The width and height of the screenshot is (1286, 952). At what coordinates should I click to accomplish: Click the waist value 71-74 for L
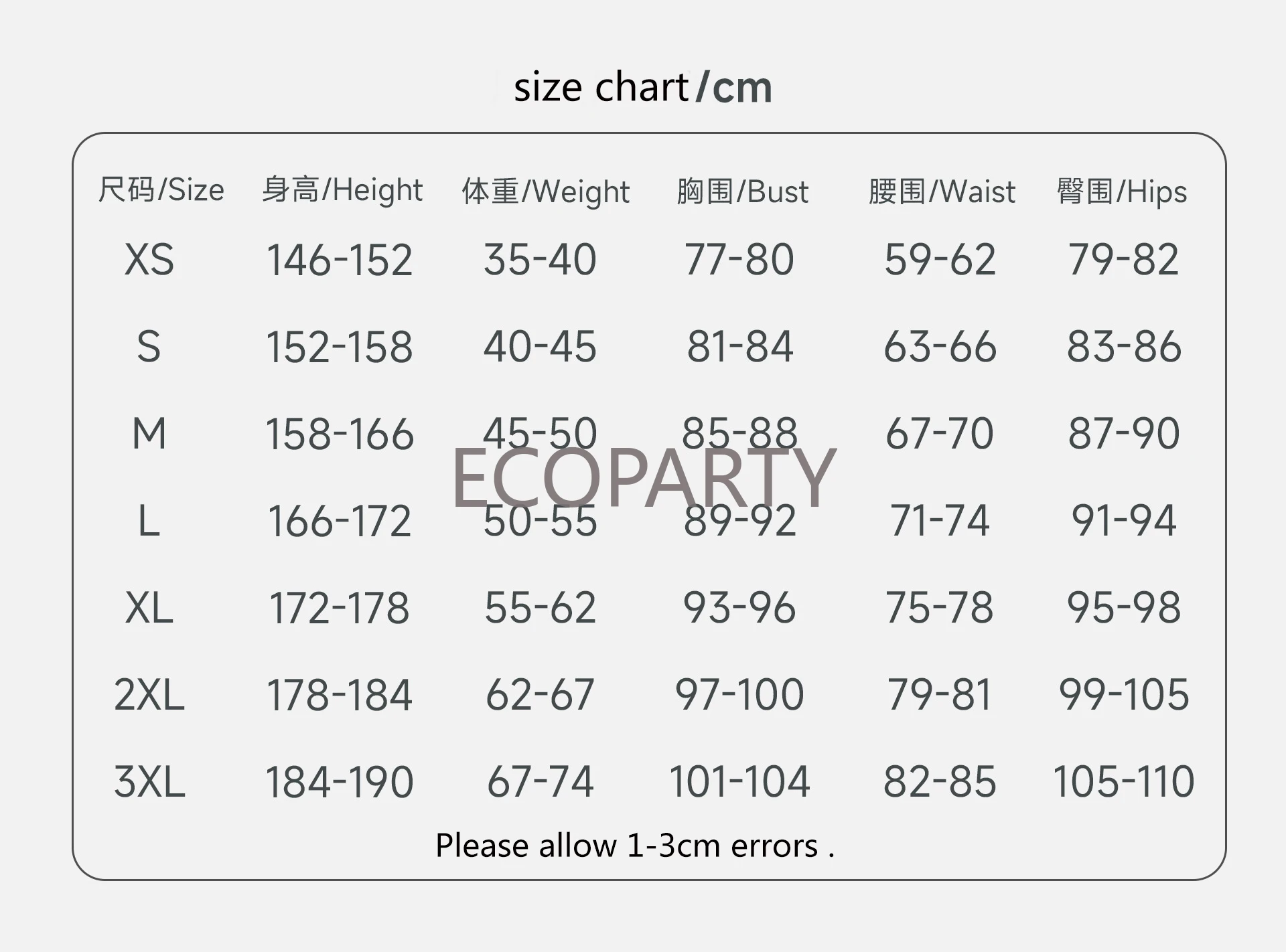[x=939, y=520]
